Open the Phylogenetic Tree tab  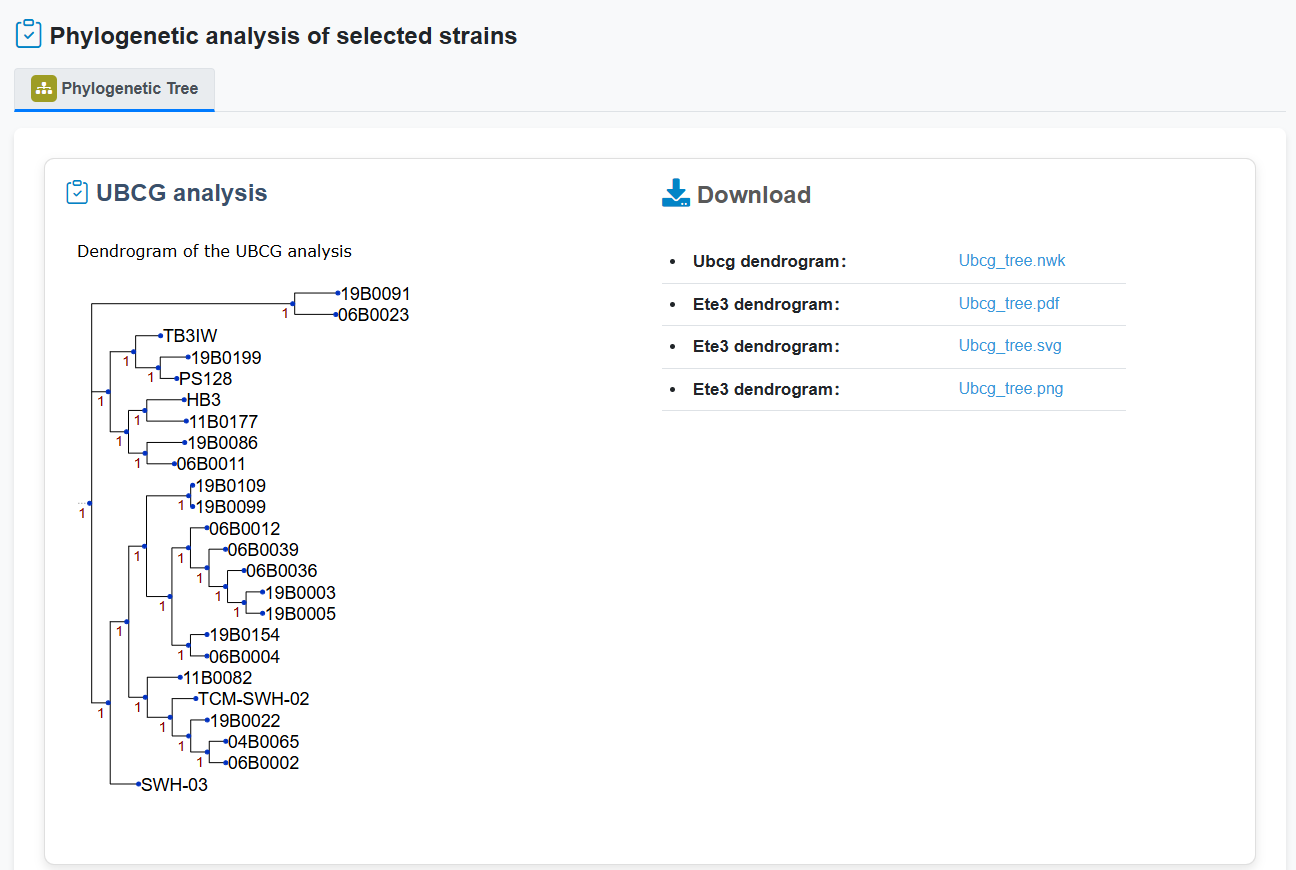(114, 89)
